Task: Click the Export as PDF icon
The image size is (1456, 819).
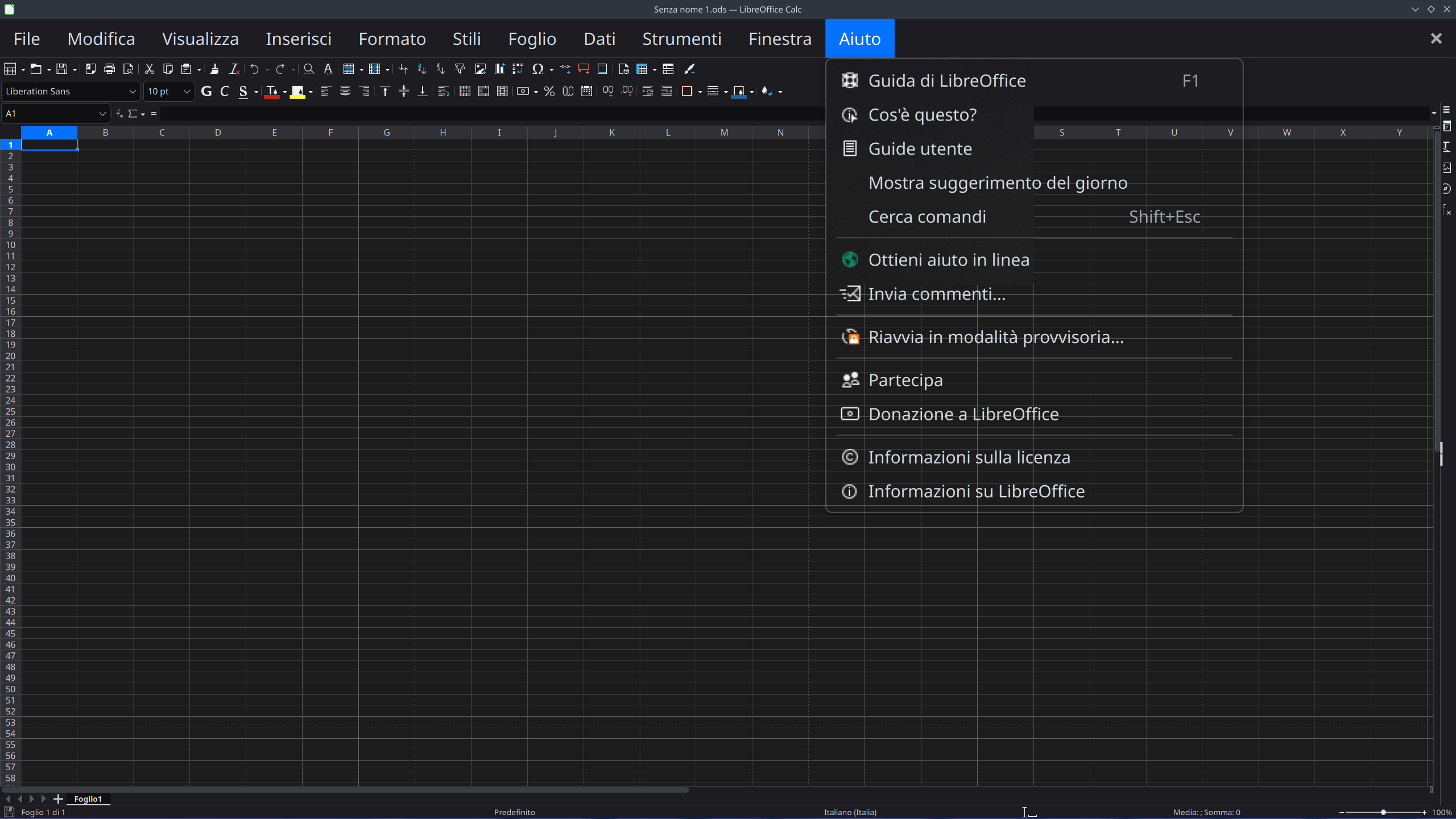Action: pyautogui.click(x=90, y=69)
